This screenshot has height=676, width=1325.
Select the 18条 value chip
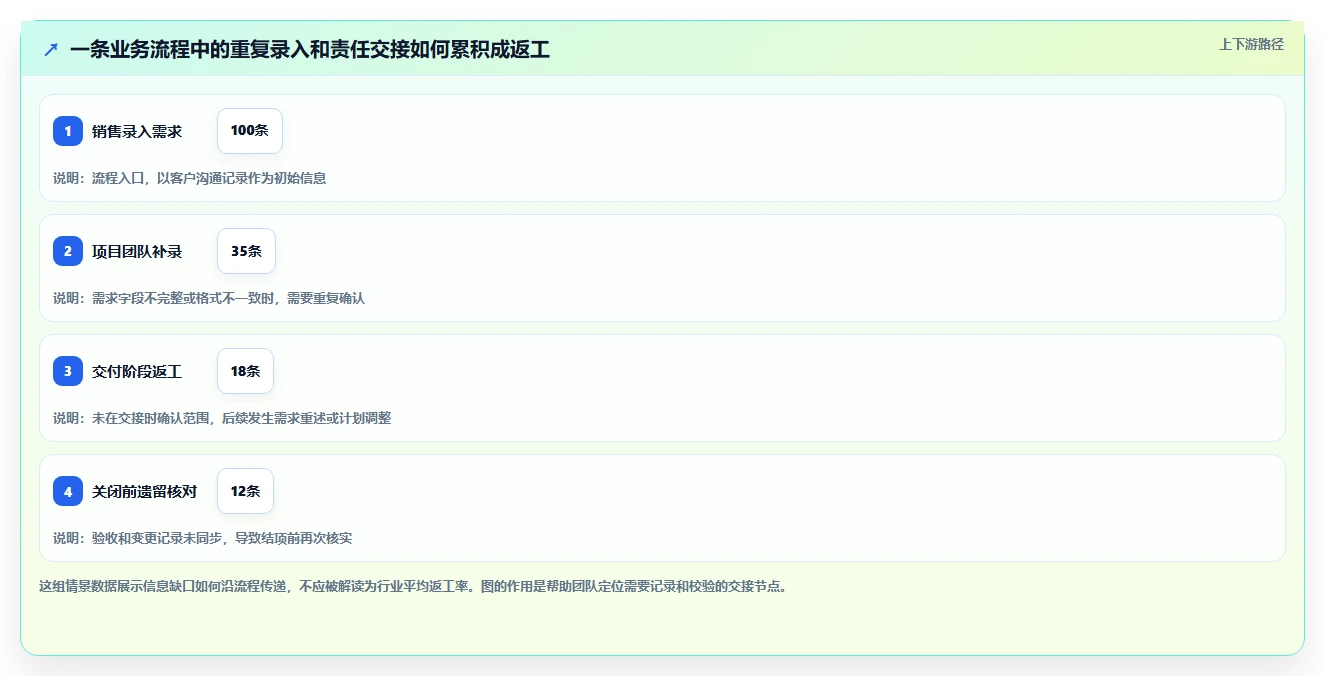pyautogui.click(x=245, y=371)
